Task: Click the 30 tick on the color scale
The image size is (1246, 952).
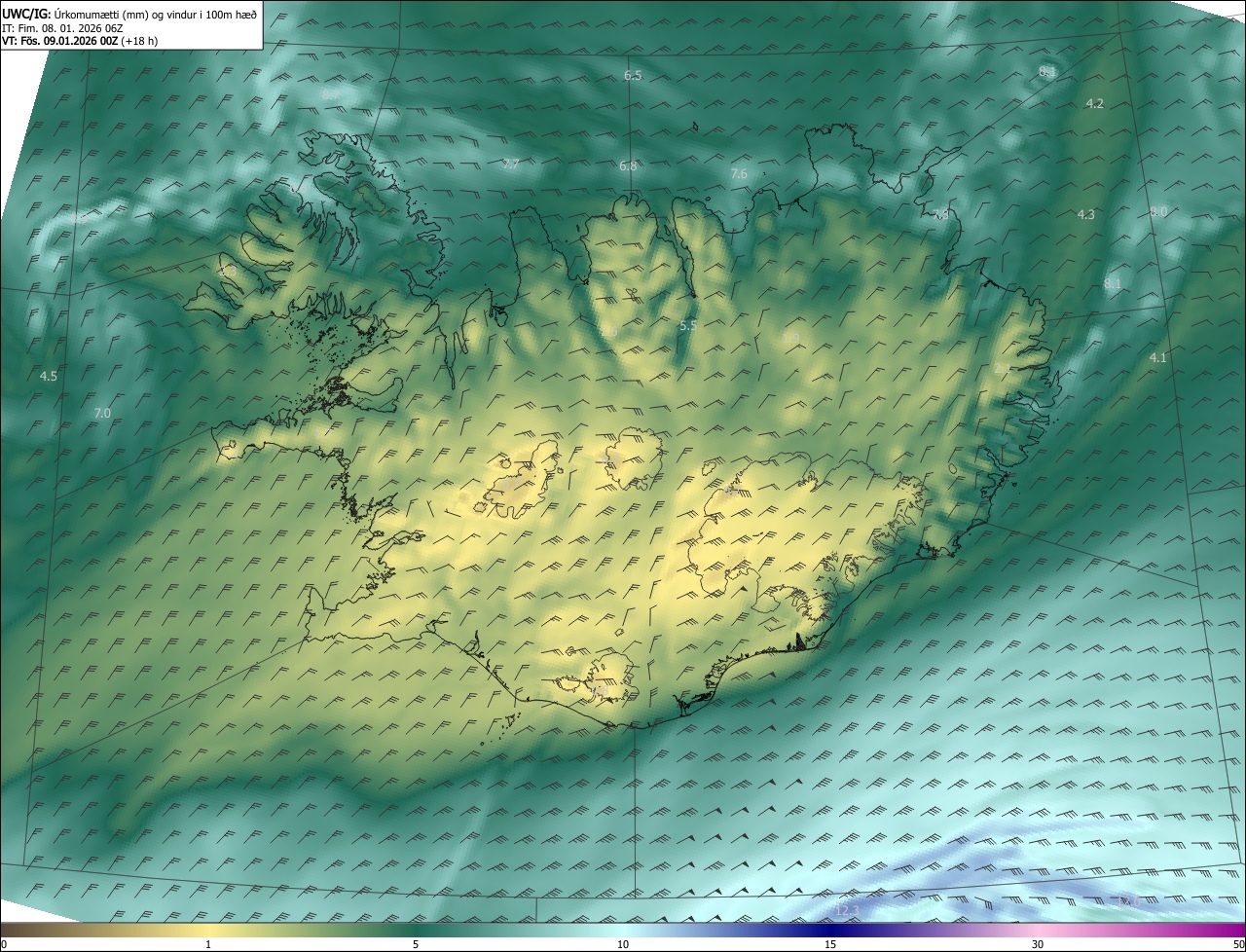Action: 1038,944
